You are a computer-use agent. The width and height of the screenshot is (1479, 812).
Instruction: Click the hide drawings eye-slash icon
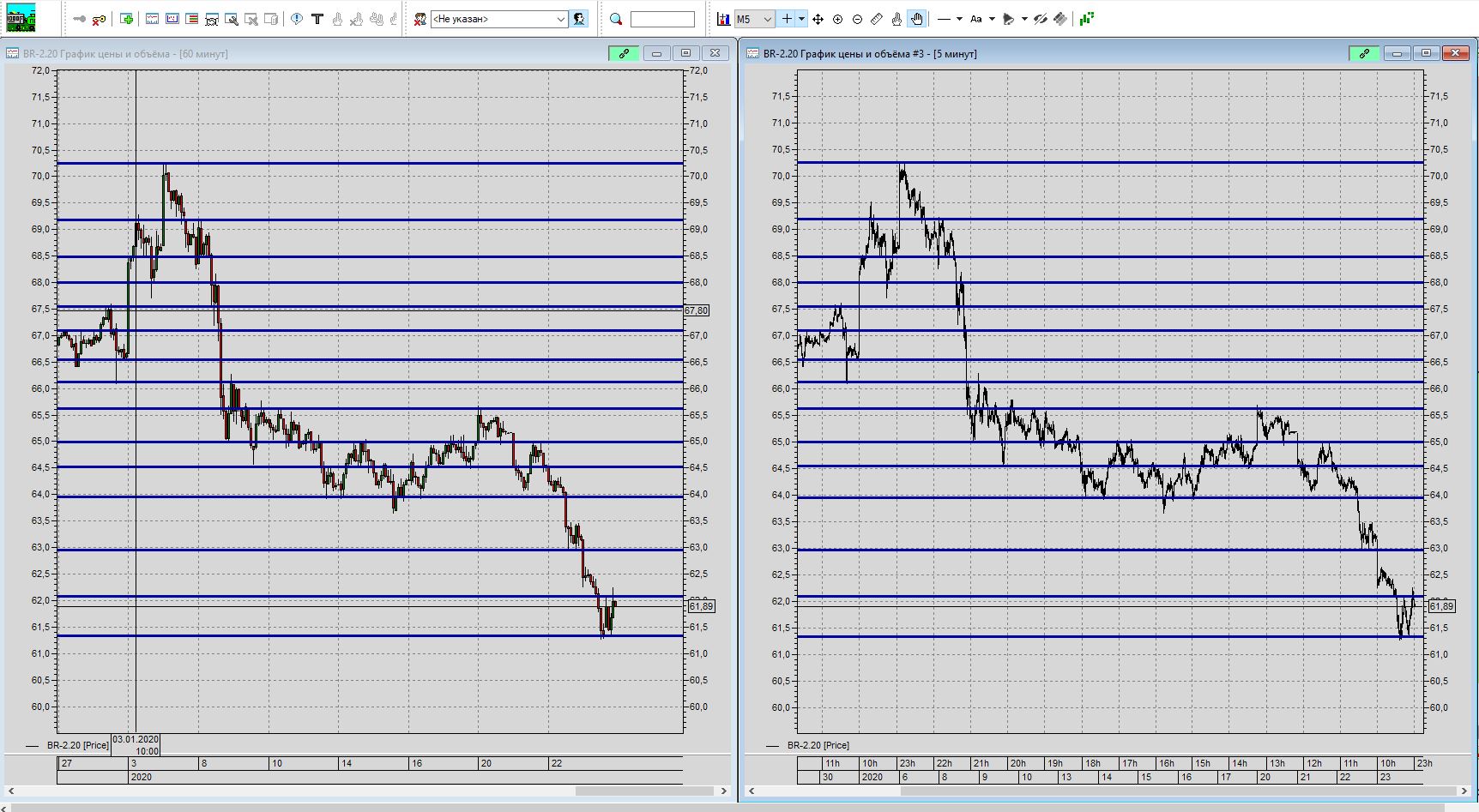click(1041, 19)
